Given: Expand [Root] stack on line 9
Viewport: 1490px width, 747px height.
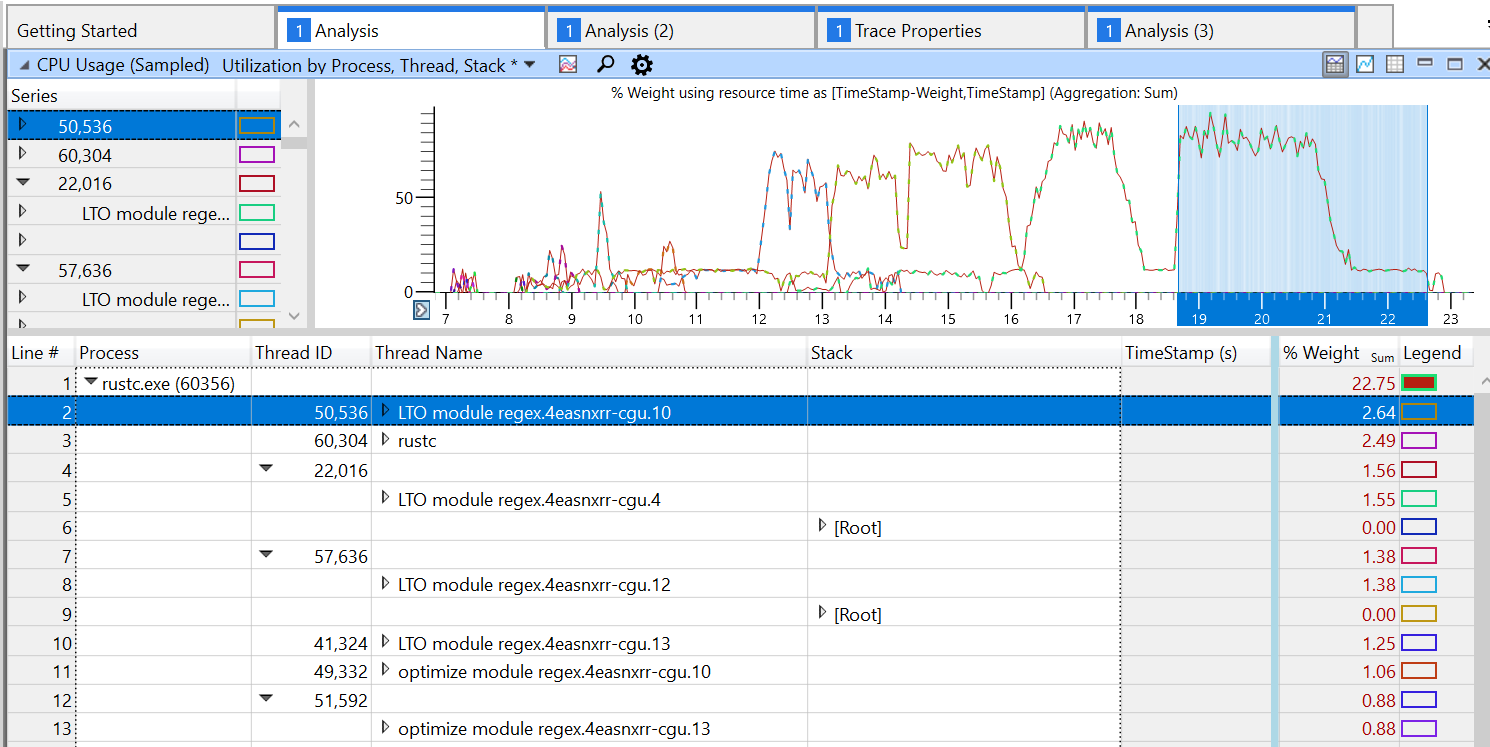Looking at the screenshot, I should coord(822,613).
